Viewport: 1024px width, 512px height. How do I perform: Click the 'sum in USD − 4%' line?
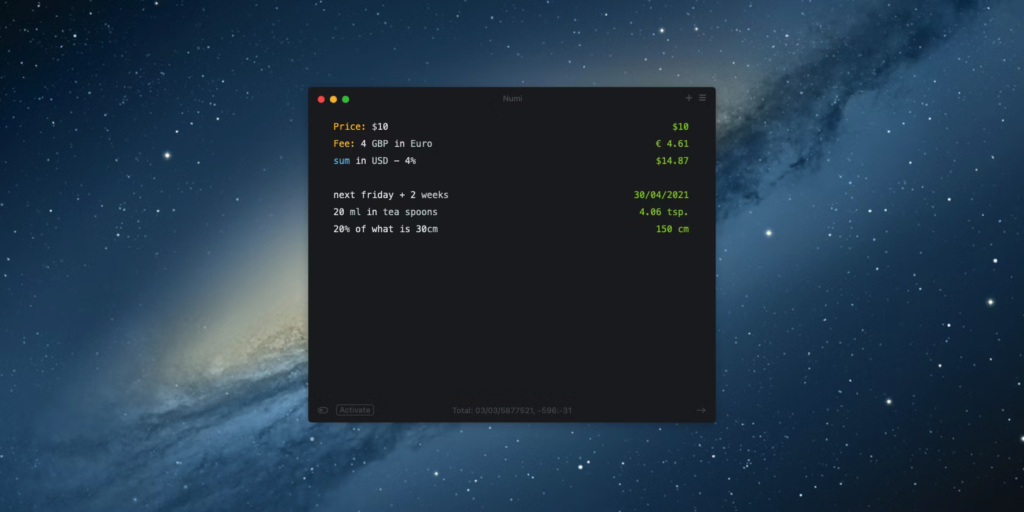pos(374,161)
